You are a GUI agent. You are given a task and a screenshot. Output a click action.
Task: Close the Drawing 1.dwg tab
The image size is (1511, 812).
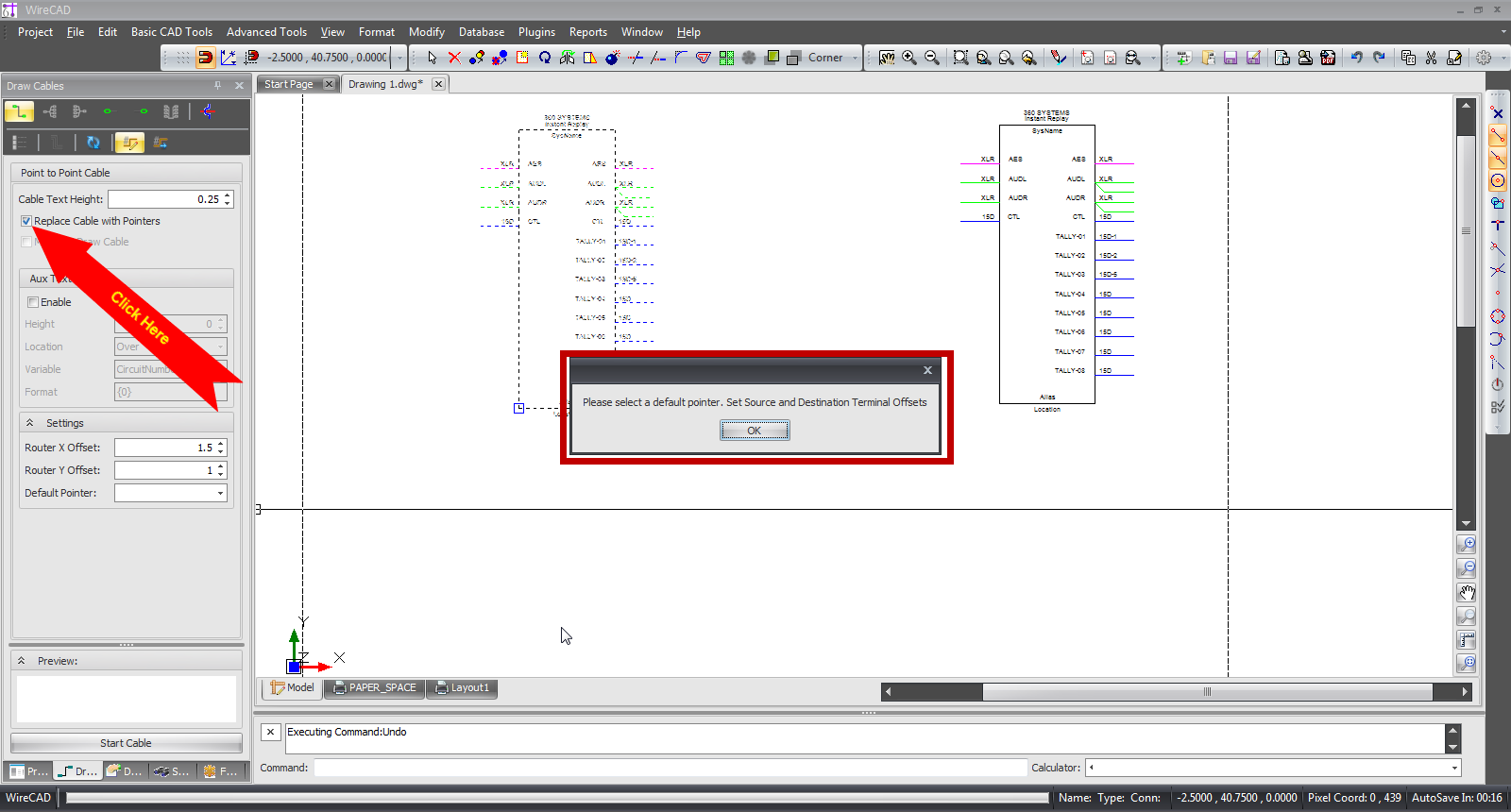click(x=438, y=84)
